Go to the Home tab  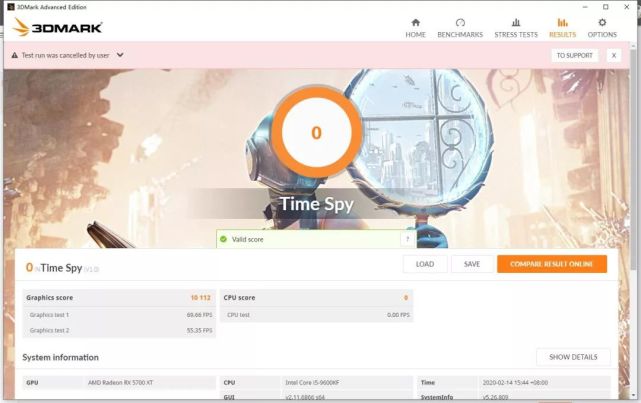(x=415, y=28)
